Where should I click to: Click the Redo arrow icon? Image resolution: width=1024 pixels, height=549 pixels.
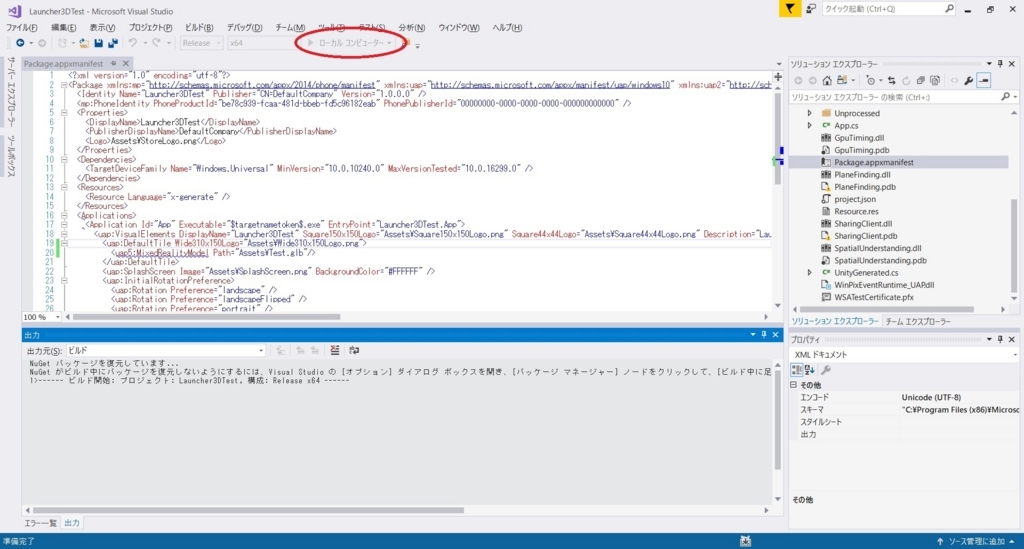pos(156,43)
